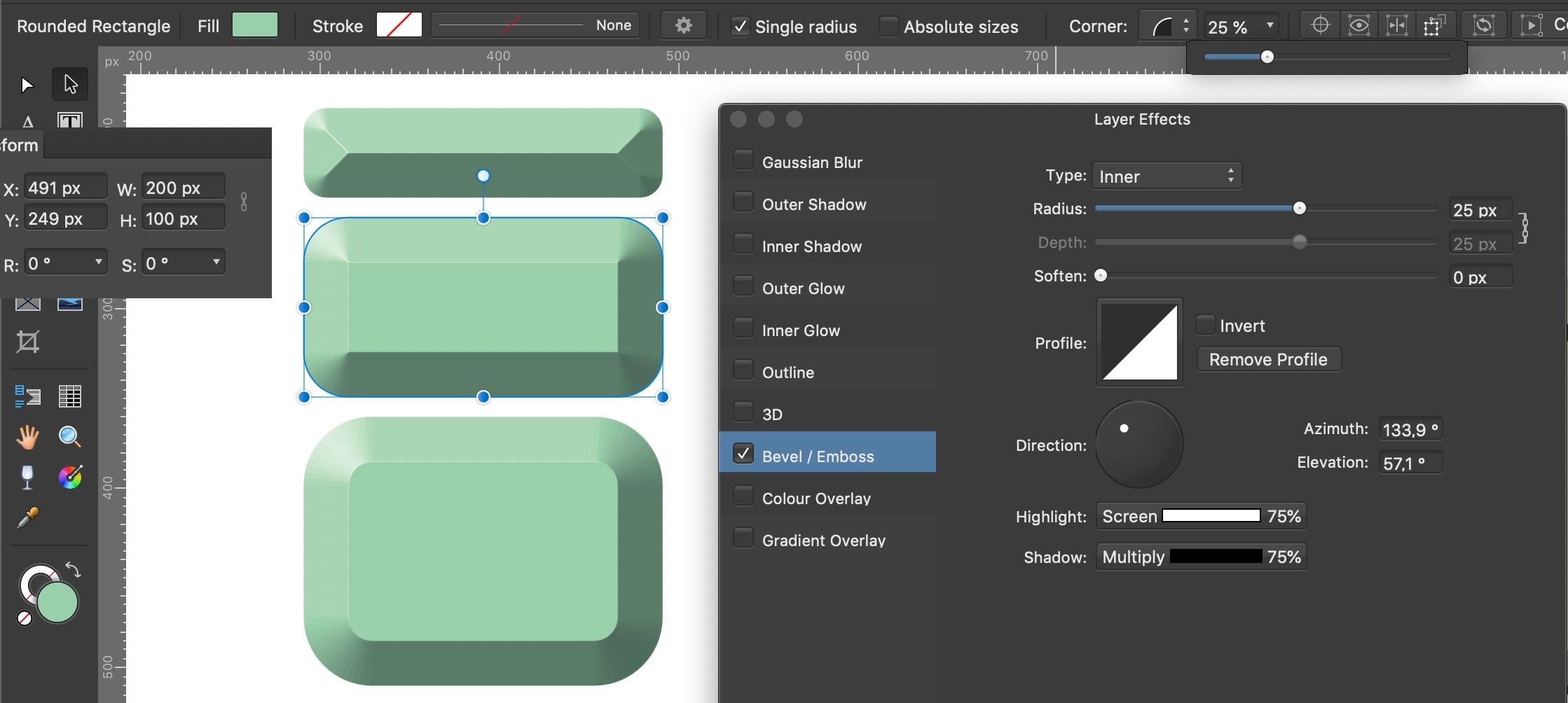Open the black Shadow colour swatch
This screenshot has height=703, width=1568.
(1216, 557)
